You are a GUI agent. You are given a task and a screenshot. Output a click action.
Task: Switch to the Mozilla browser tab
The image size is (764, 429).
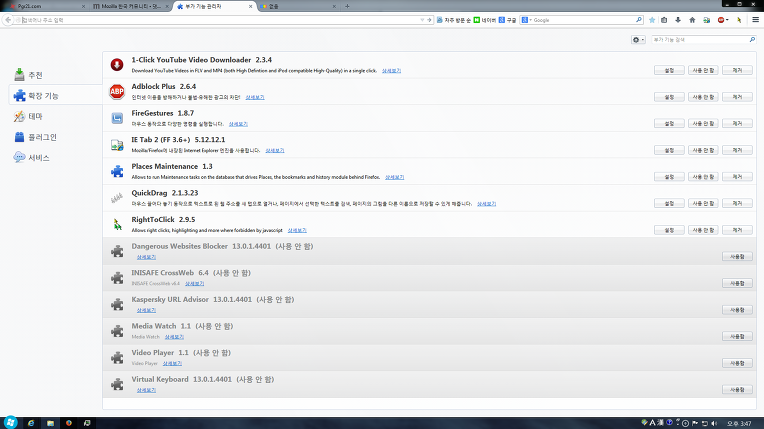128,6
